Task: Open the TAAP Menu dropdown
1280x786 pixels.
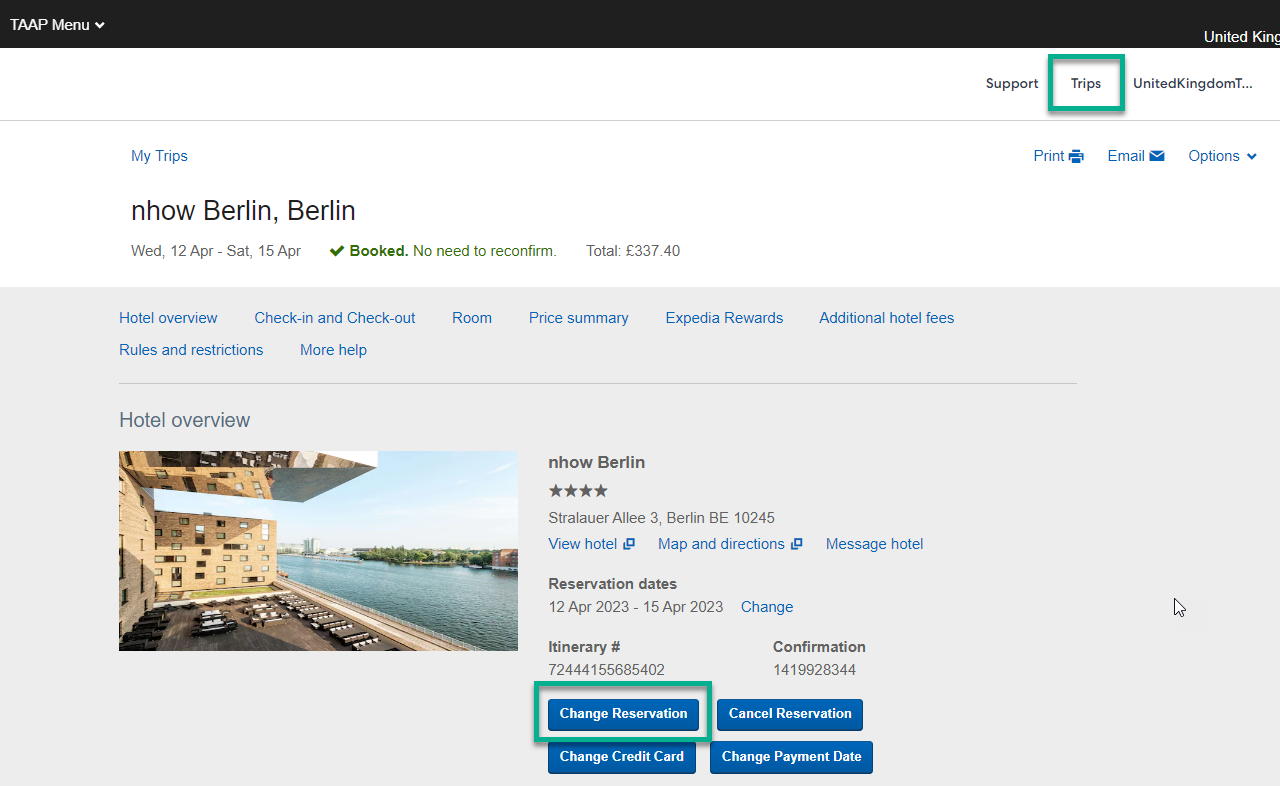Action: tap(57, 24)
